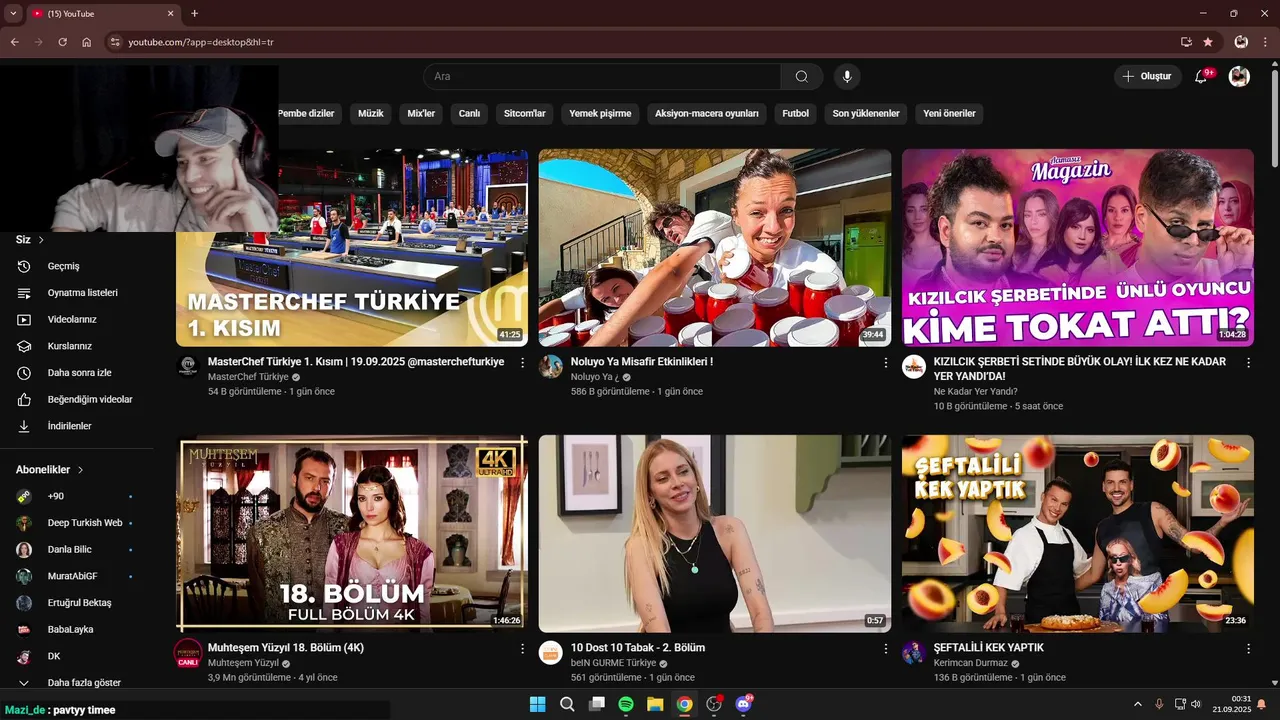Open options menu for Noluyo Ya video
1280x720 pixels.
click(885, 363)
